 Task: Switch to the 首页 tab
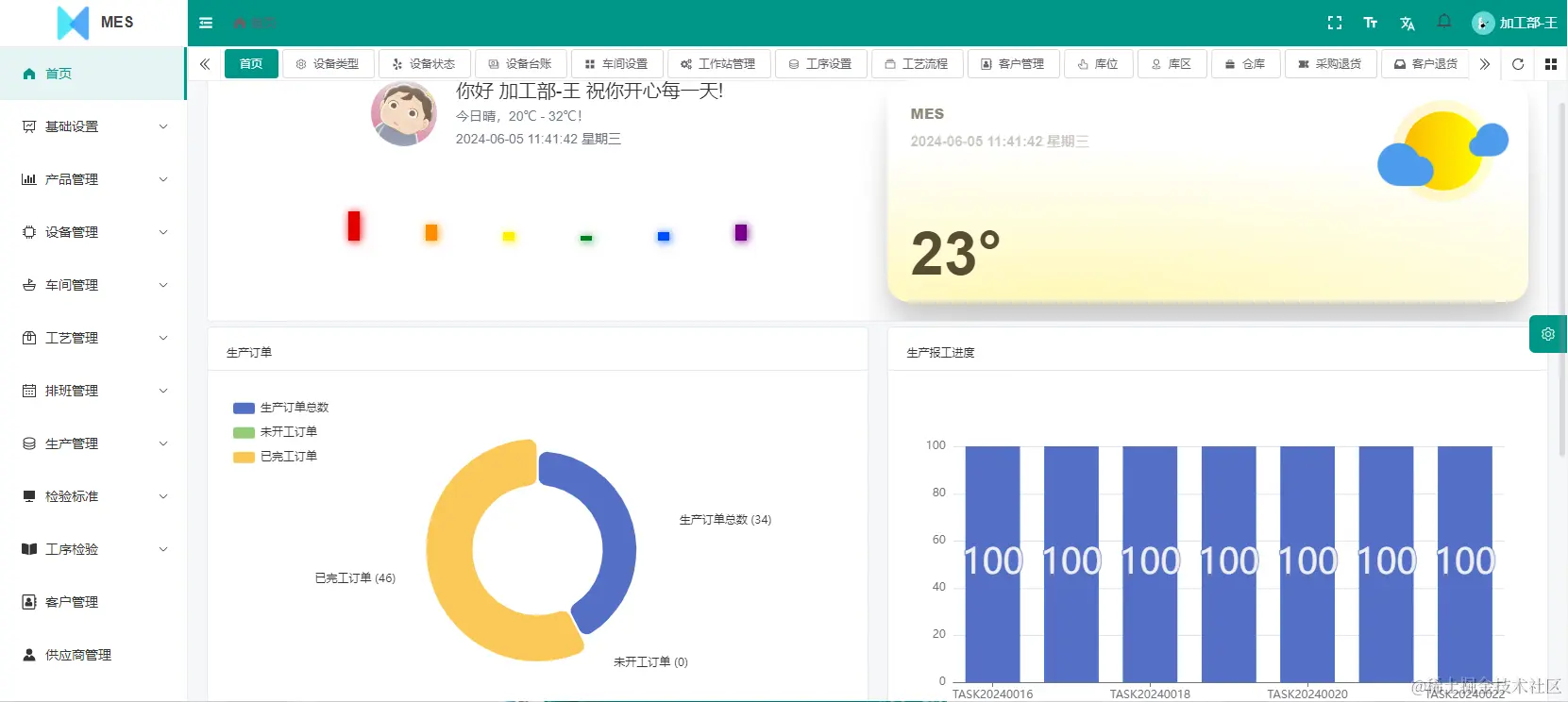point(251,64)
